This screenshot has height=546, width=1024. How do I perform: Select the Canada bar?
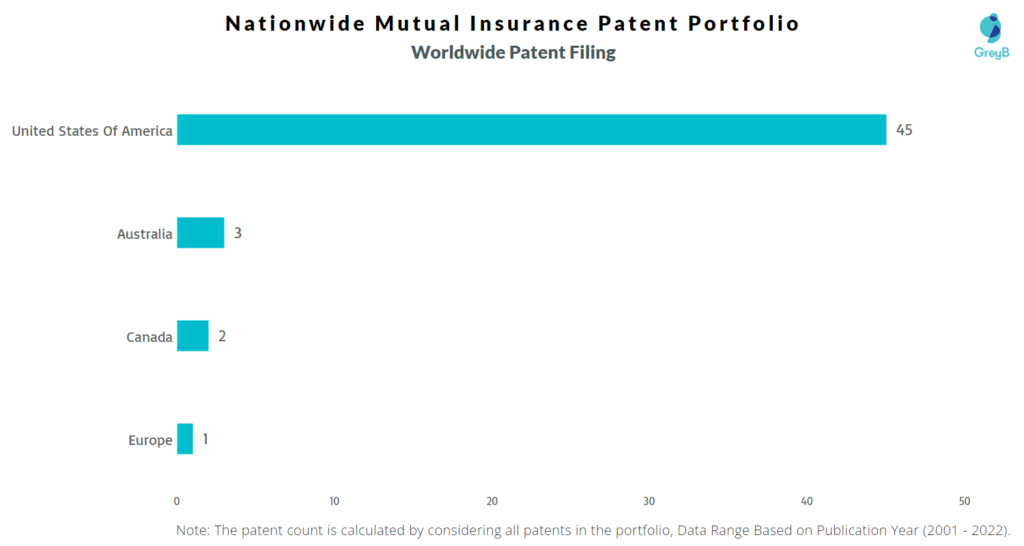click(193, 336)
